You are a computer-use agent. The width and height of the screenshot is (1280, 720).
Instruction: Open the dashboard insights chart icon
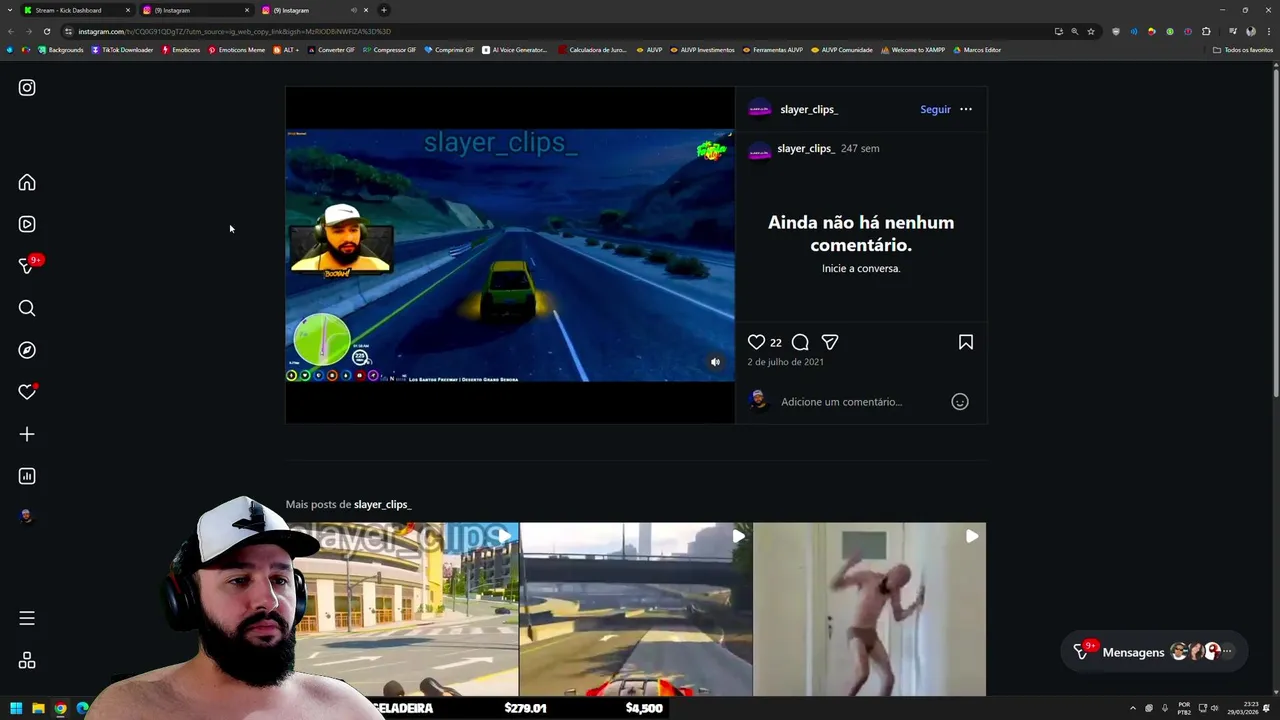coord(27,476)
